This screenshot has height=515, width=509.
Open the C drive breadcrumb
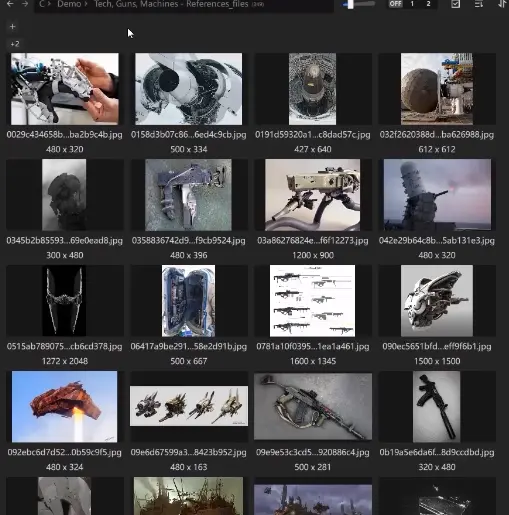42,4
